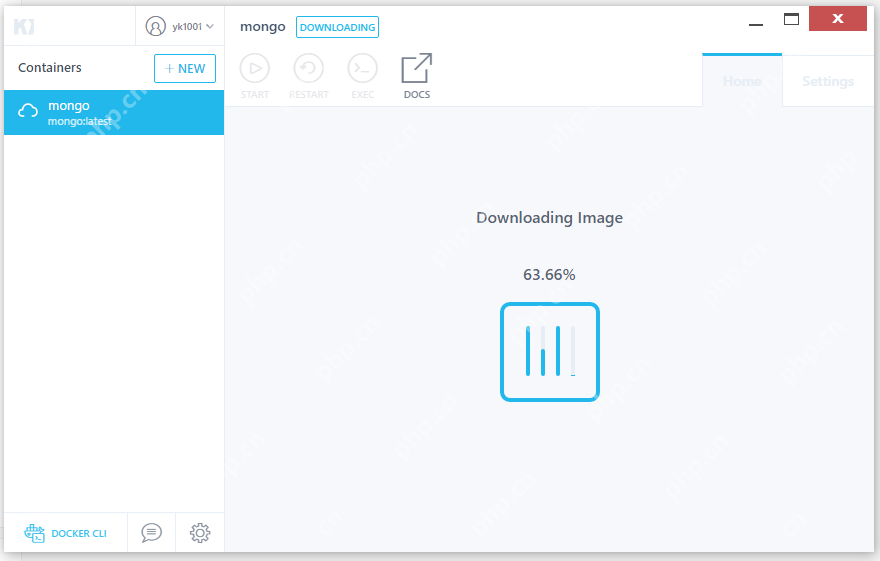Click the download progress bars graphic

[550, 352]
